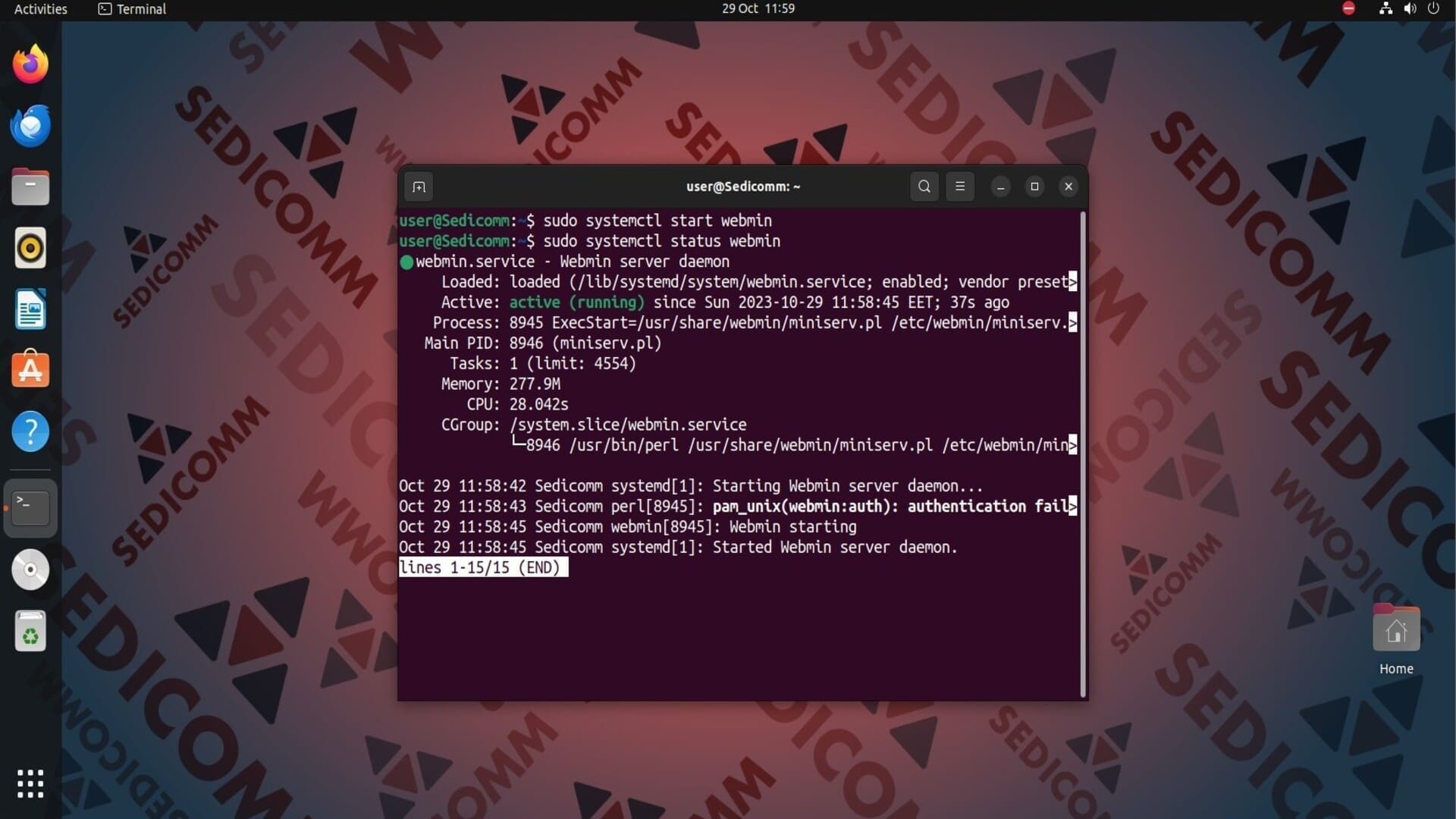Viewport: 1456px width, 819px height.
Task: Open the optical disc icon in dock
Action: click(30, 570)
